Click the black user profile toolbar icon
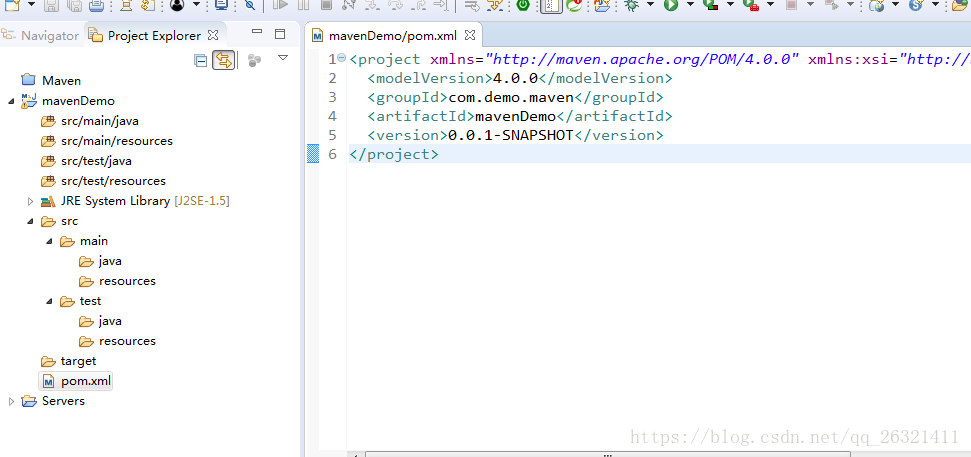The width and height of the screenshot is (971, 457). coord(177,5)
